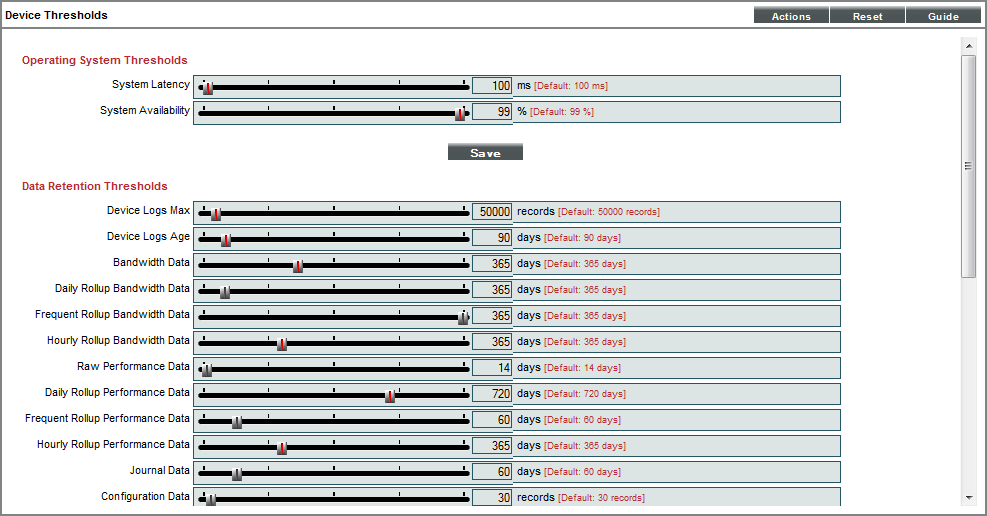Screen dimensions: 987x516
Task: Click the Journal Data slider handle
Action: tap(237, 474)
